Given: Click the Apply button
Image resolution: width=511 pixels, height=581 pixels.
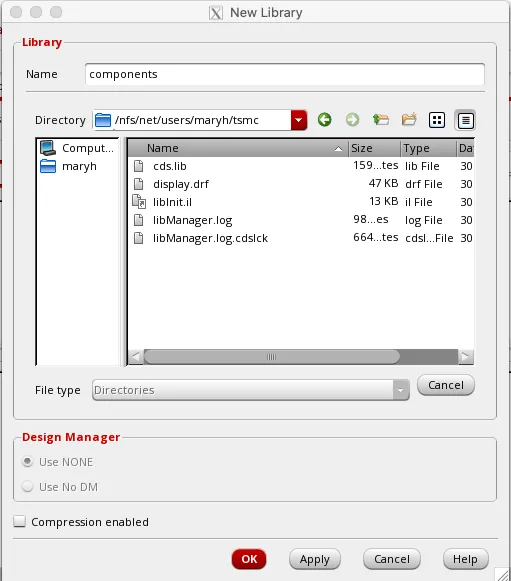Looking at the screenshot, I should pyautogui.click(x=315, y=559).
